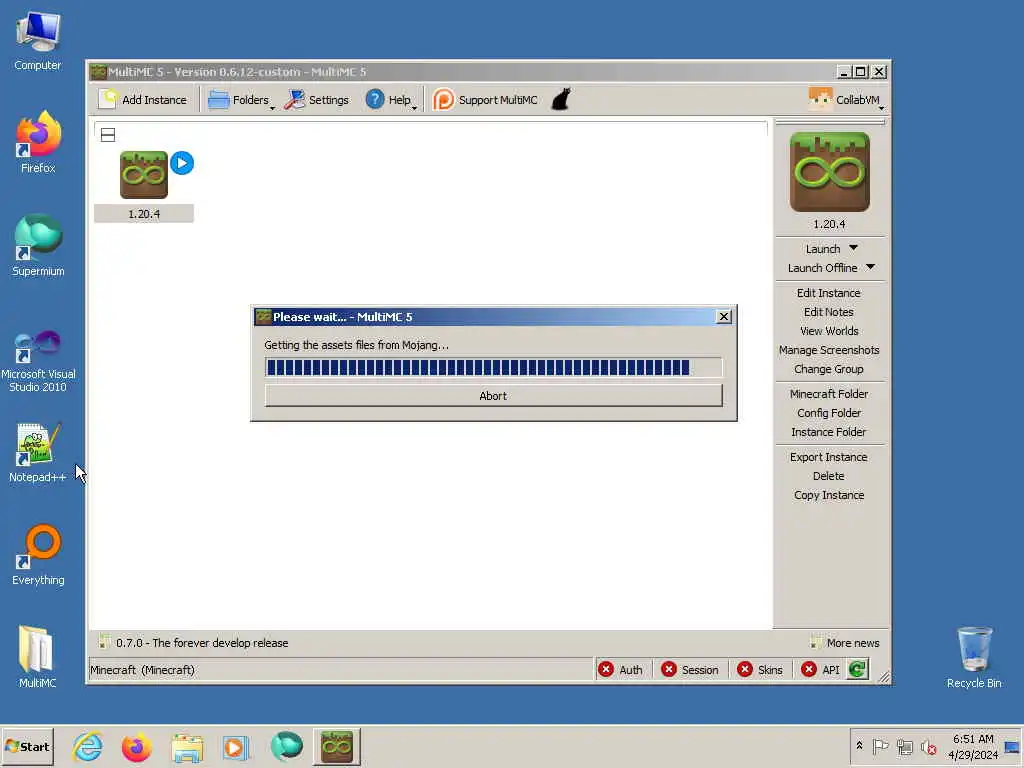Choose Change Group in the sidebar
This screenshot has width=1024, height=768.
point(829,369)
